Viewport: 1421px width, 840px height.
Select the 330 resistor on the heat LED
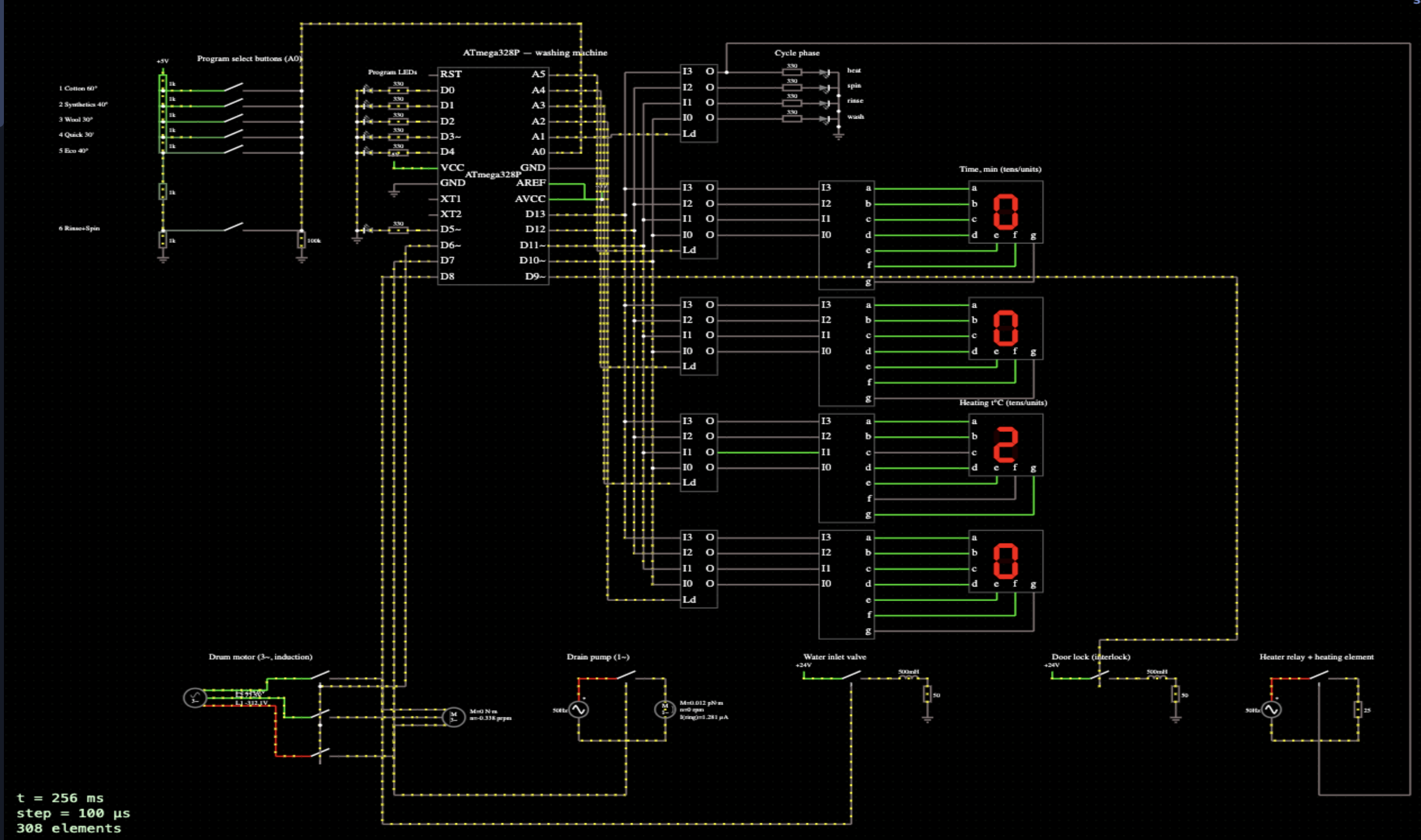pyautogui.click(x=792, y=72)
